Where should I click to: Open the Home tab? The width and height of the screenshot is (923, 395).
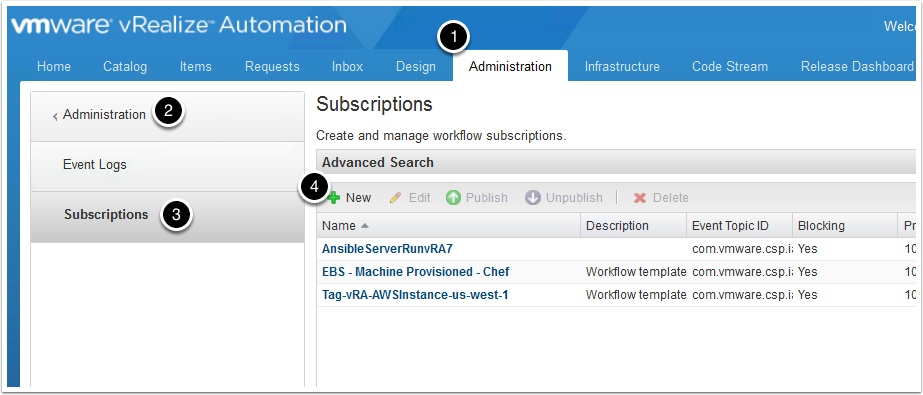pyautogui.click(x=54, y=67)
